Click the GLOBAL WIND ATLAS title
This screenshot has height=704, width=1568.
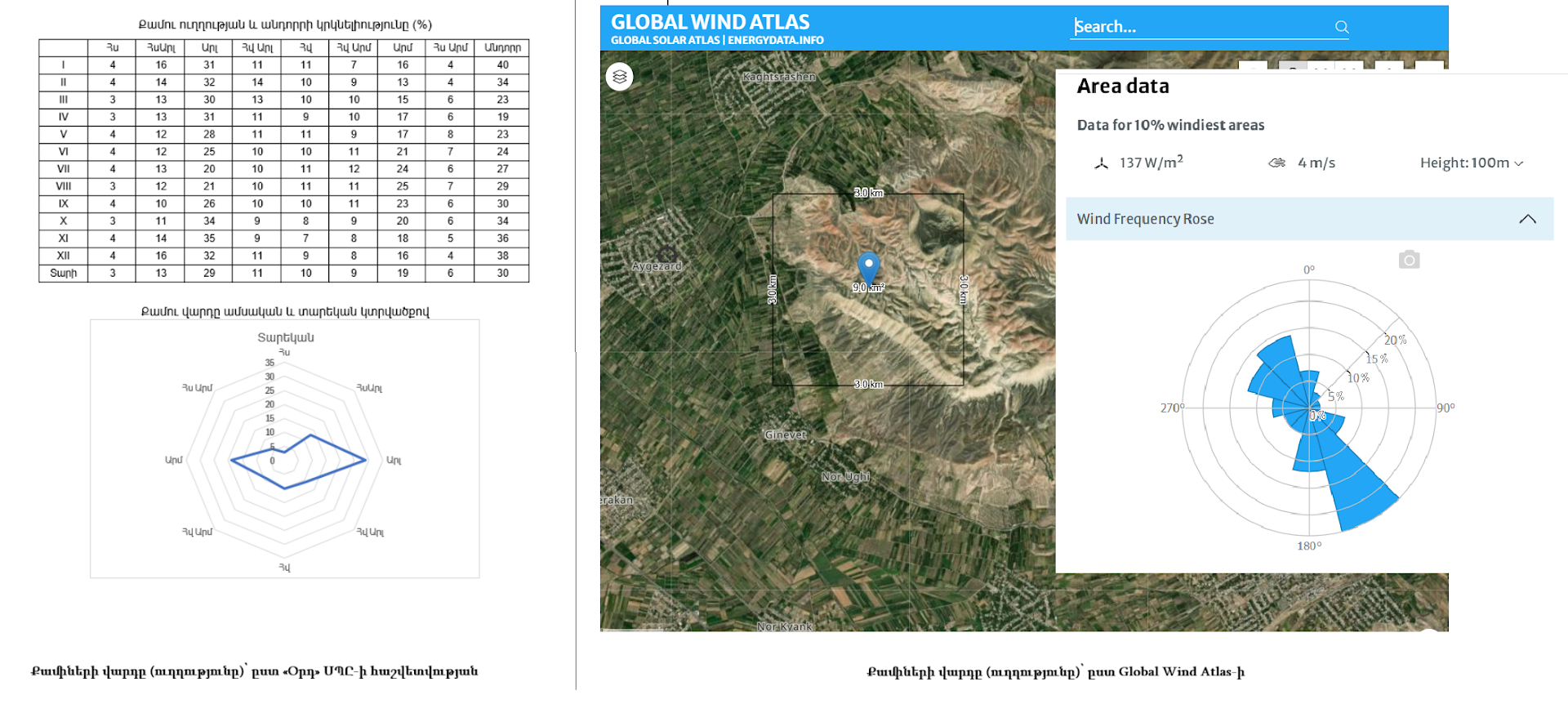click(x=710, y=22)
